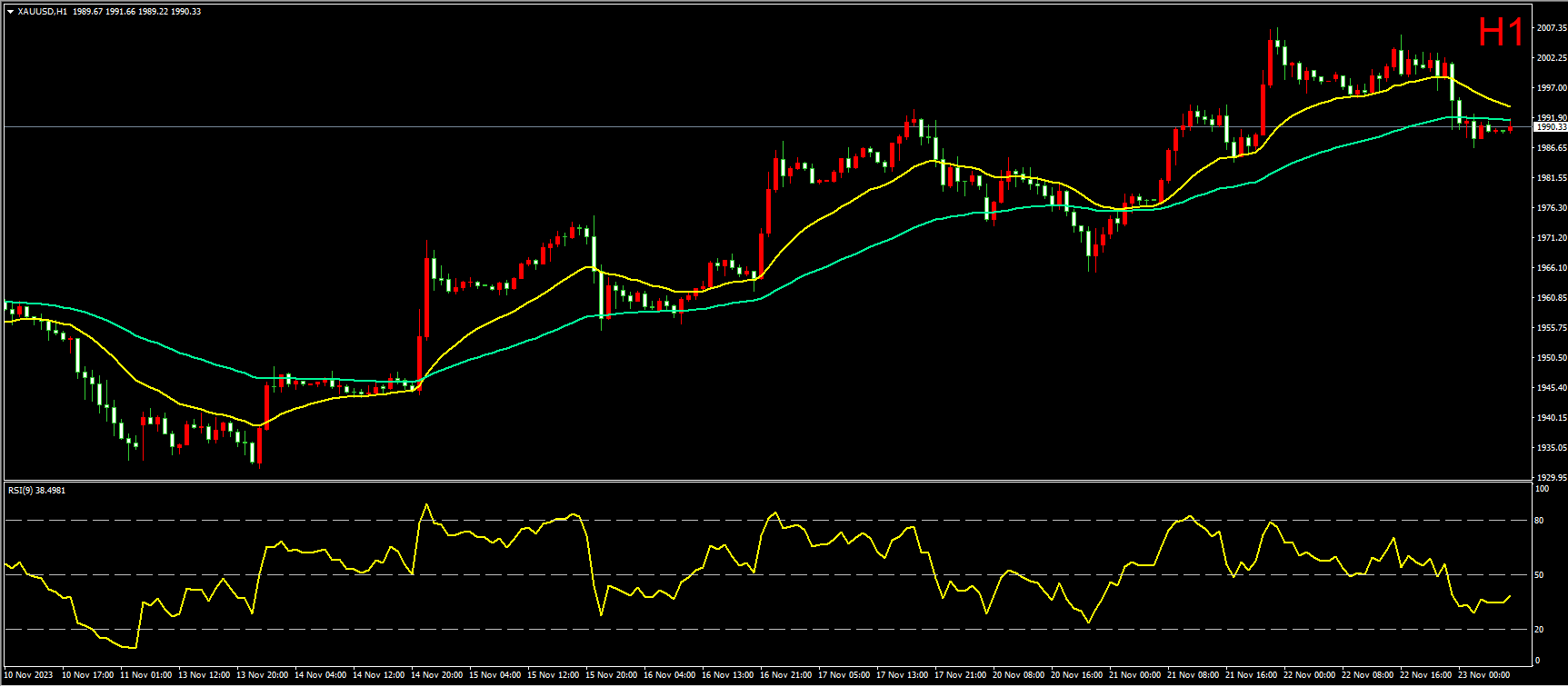This screenshot has height=687, width=1568.
Task: Click the 2007.35 price axis label
Action: click(x=1551, y=28)
